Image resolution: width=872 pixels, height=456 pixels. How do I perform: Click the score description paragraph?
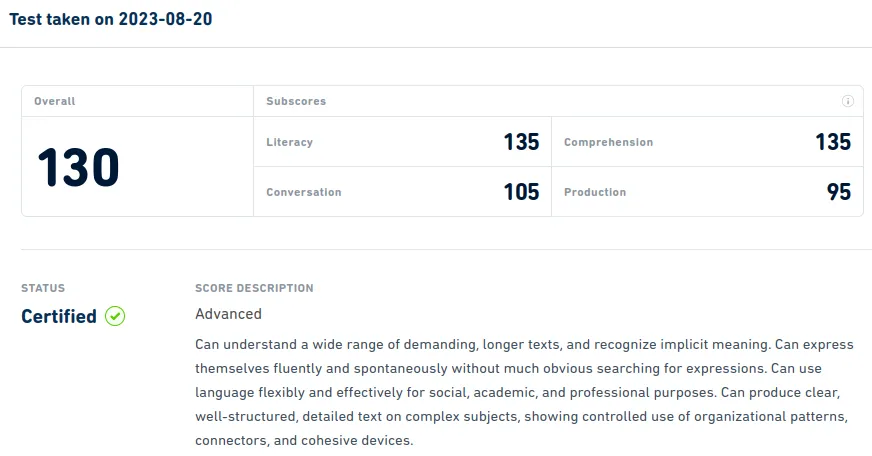tap(524, 392)
